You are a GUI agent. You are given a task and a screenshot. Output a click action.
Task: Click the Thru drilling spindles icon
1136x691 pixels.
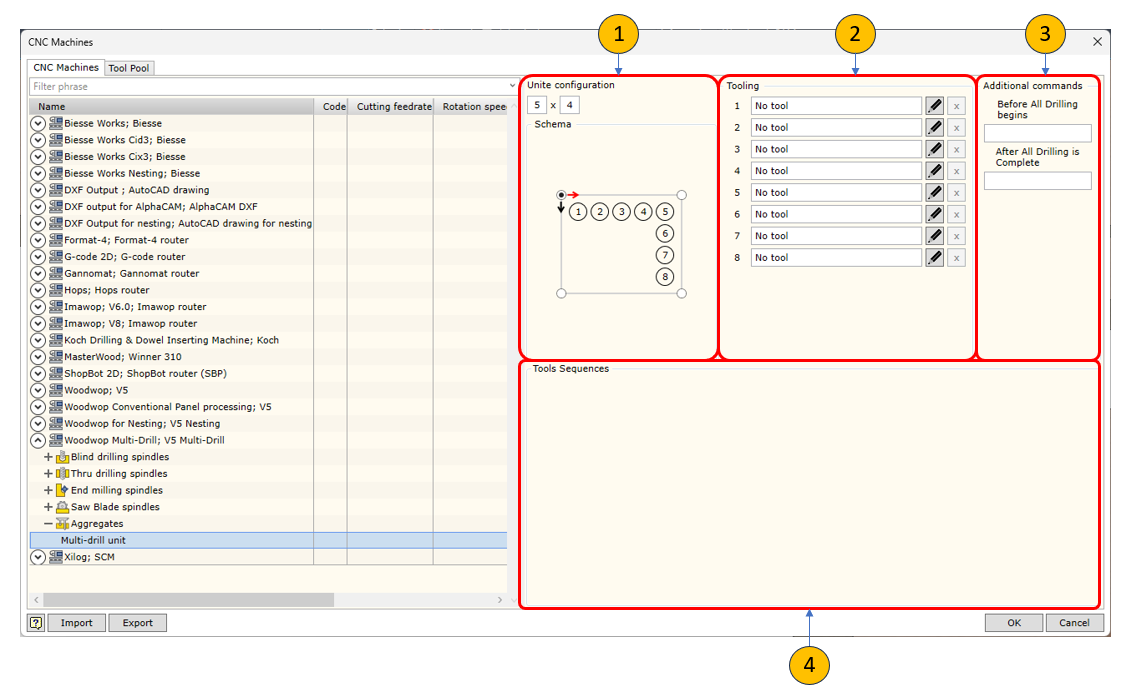[x=62, y=474]
